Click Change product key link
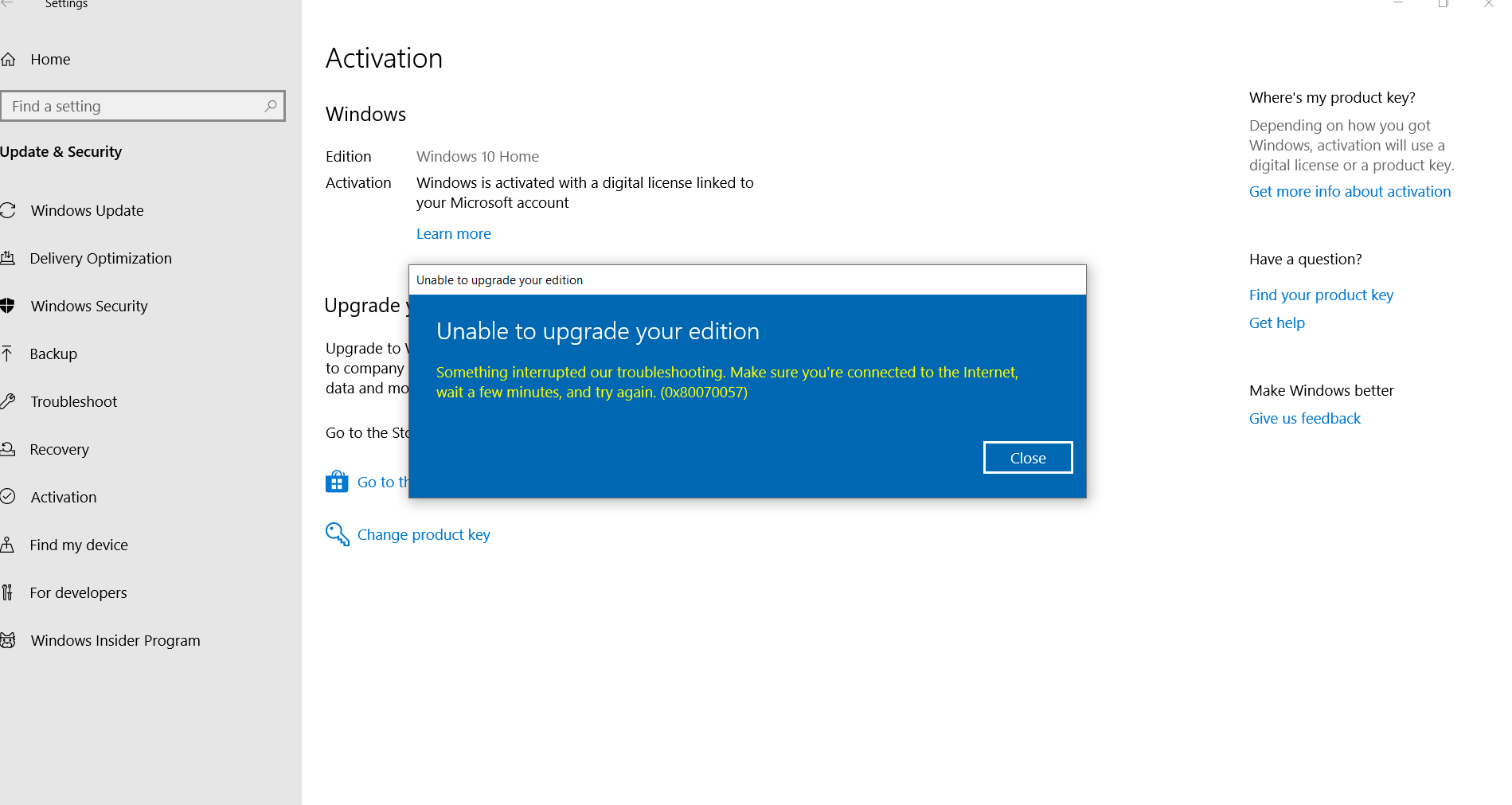 point(424,535)
